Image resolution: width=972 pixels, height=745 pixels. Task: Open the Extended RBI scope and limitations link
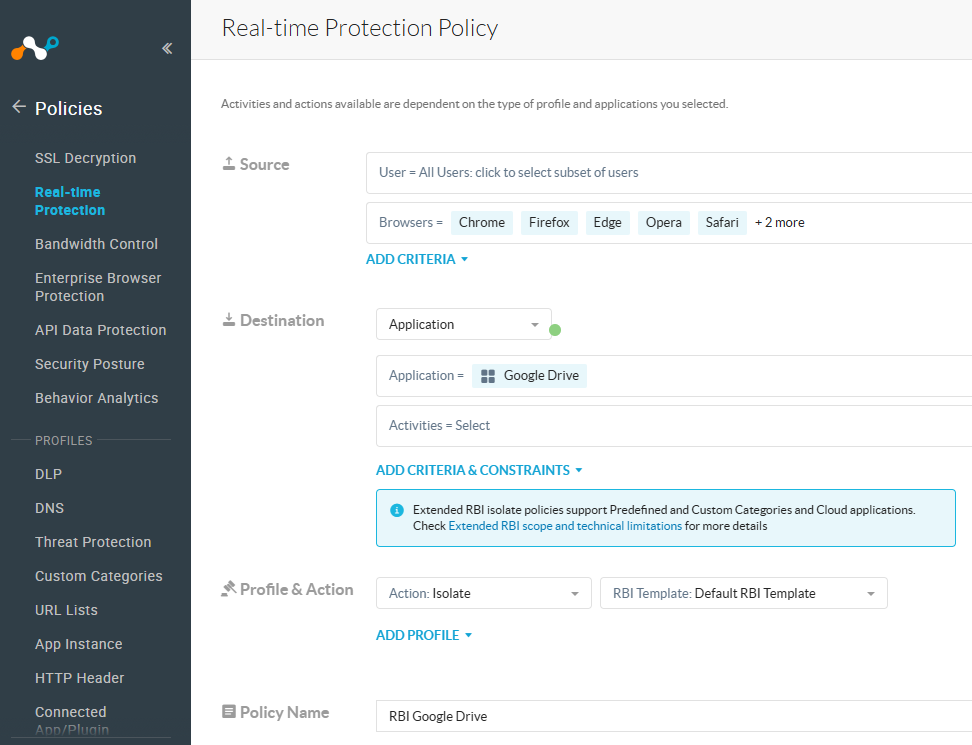pos(564,525)
